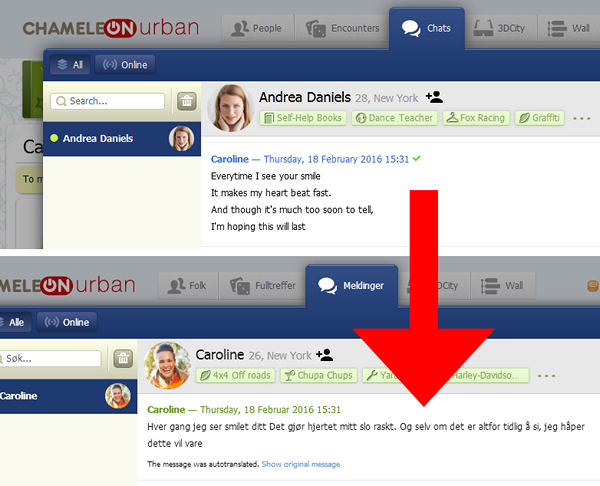This screenshot has height=486, width=600.
Task: Click the trash icon next to Search field
Action: point(186,101)
